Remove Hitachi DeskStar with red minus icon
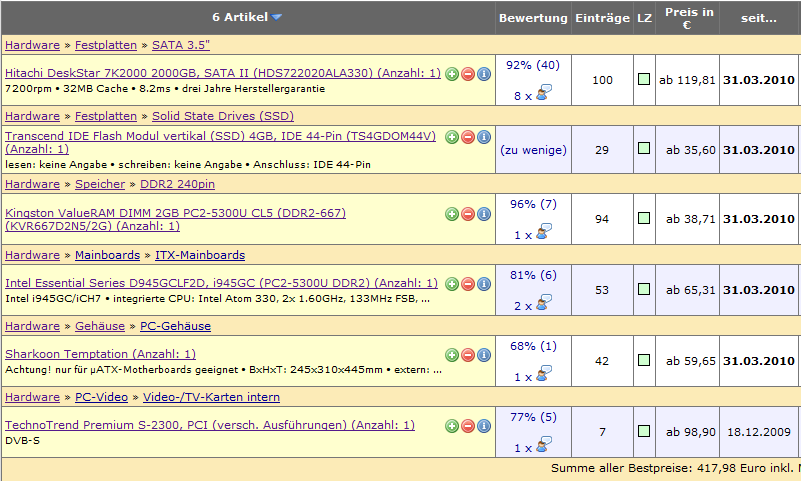 coord(468,74)
